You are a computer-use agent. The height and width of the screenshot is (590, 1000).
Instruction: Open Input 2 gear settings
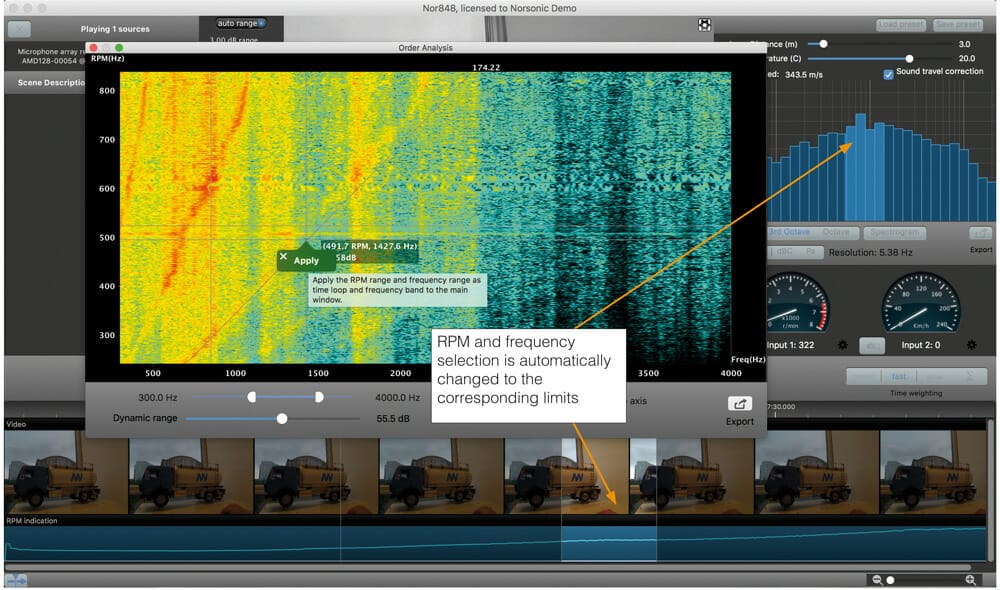970,345
